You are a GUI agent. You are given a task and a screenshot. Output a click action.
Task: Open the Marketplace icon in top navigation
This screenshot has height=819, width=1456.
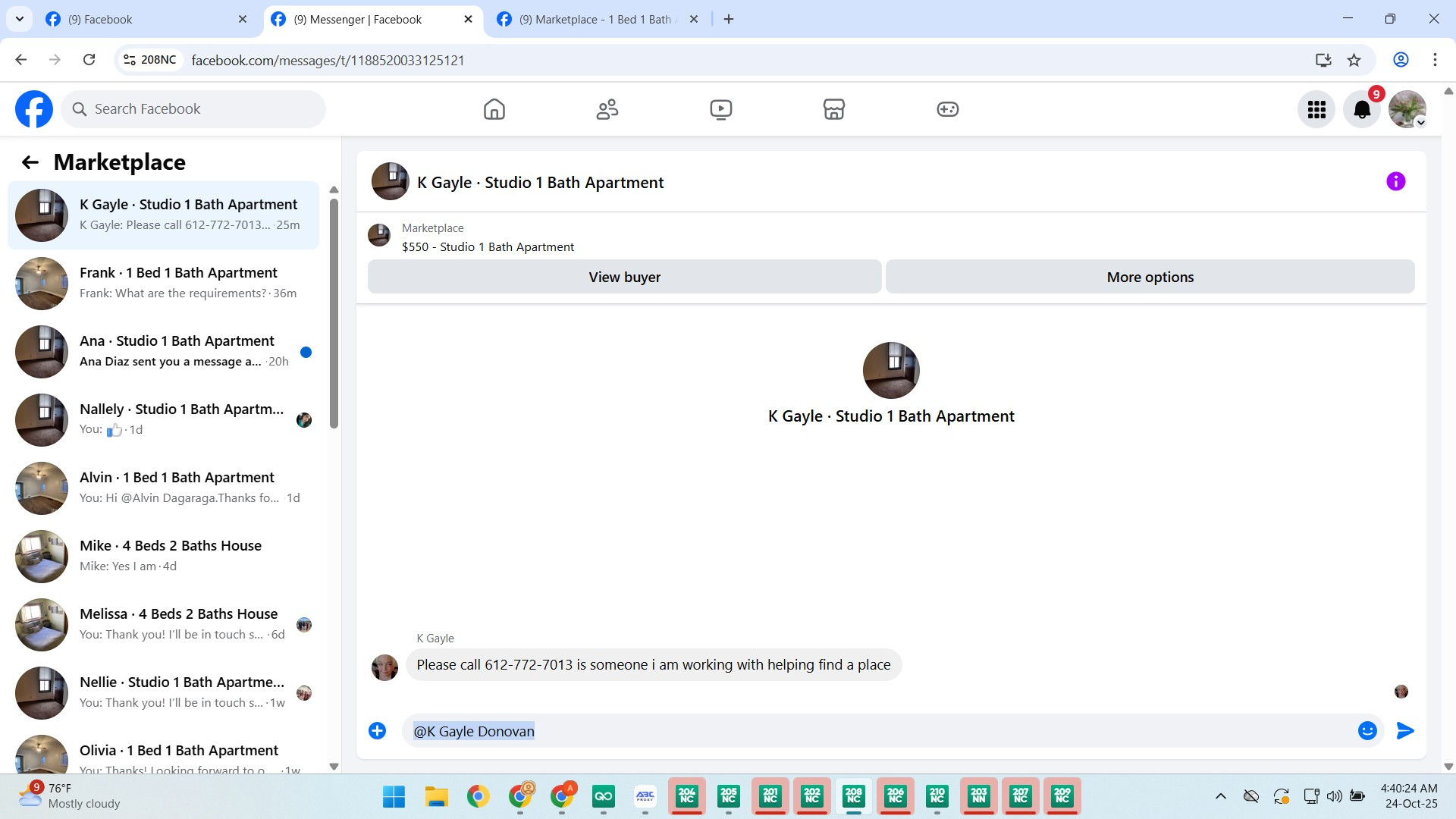tap(834, 109)
